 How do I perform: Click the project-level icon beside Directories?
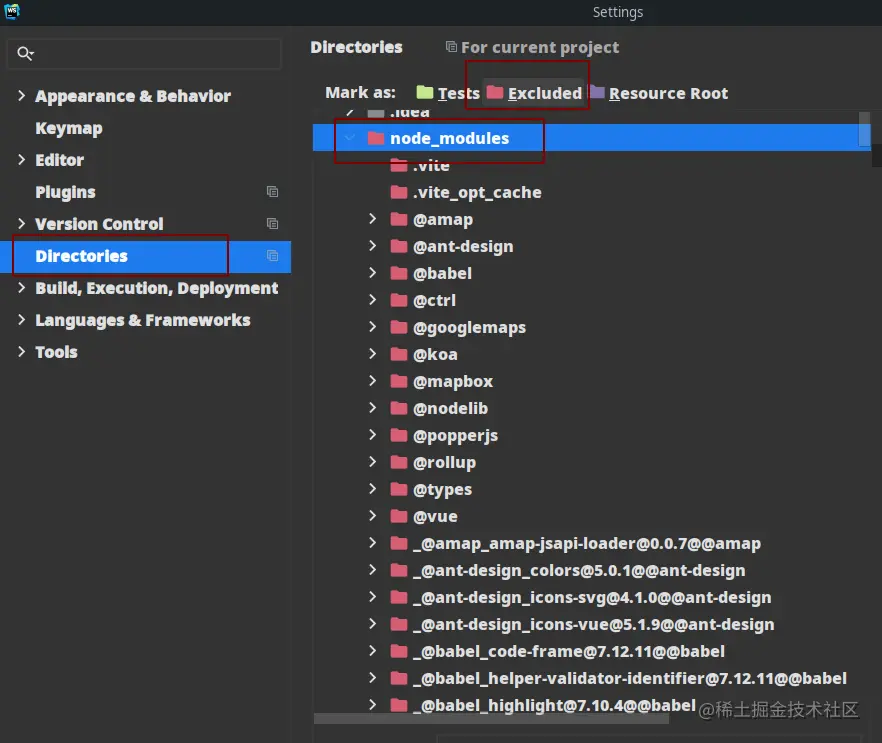(272, 256)
